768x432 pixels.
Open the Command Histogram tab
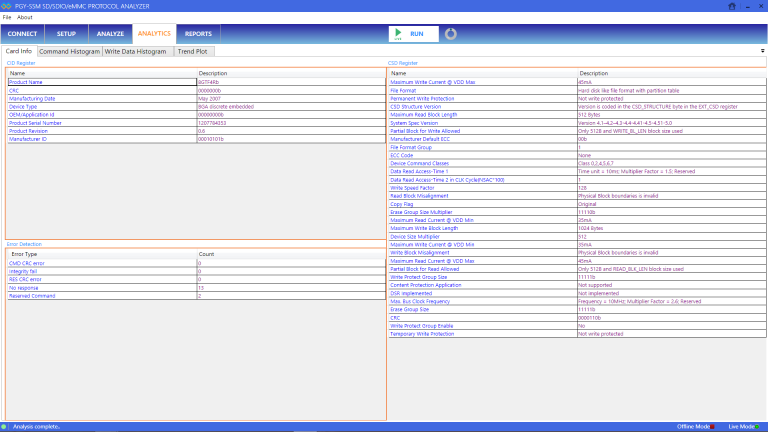tap(70, 51)
